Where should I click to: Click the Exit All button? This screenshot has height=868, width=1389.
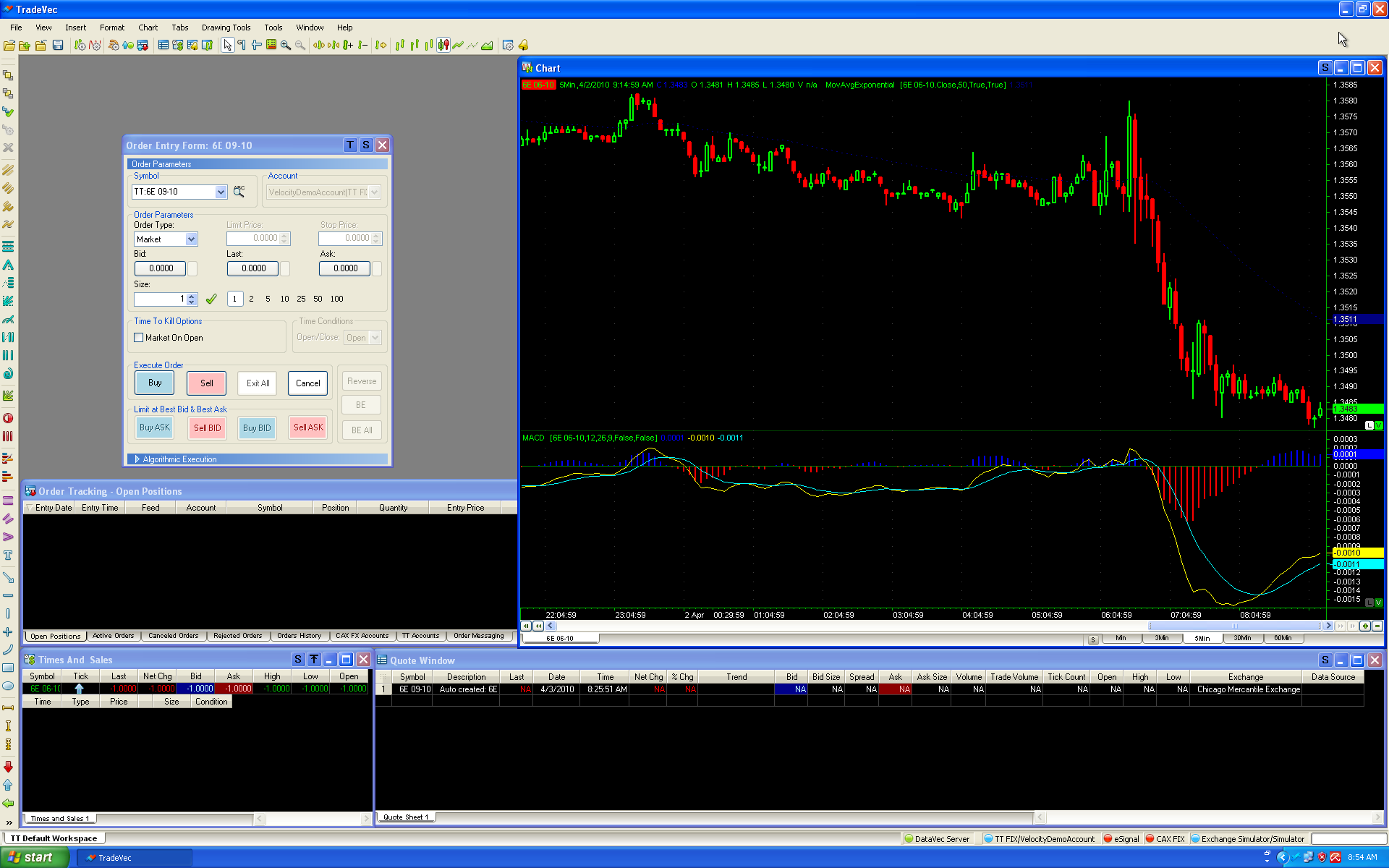pos(258,383)
